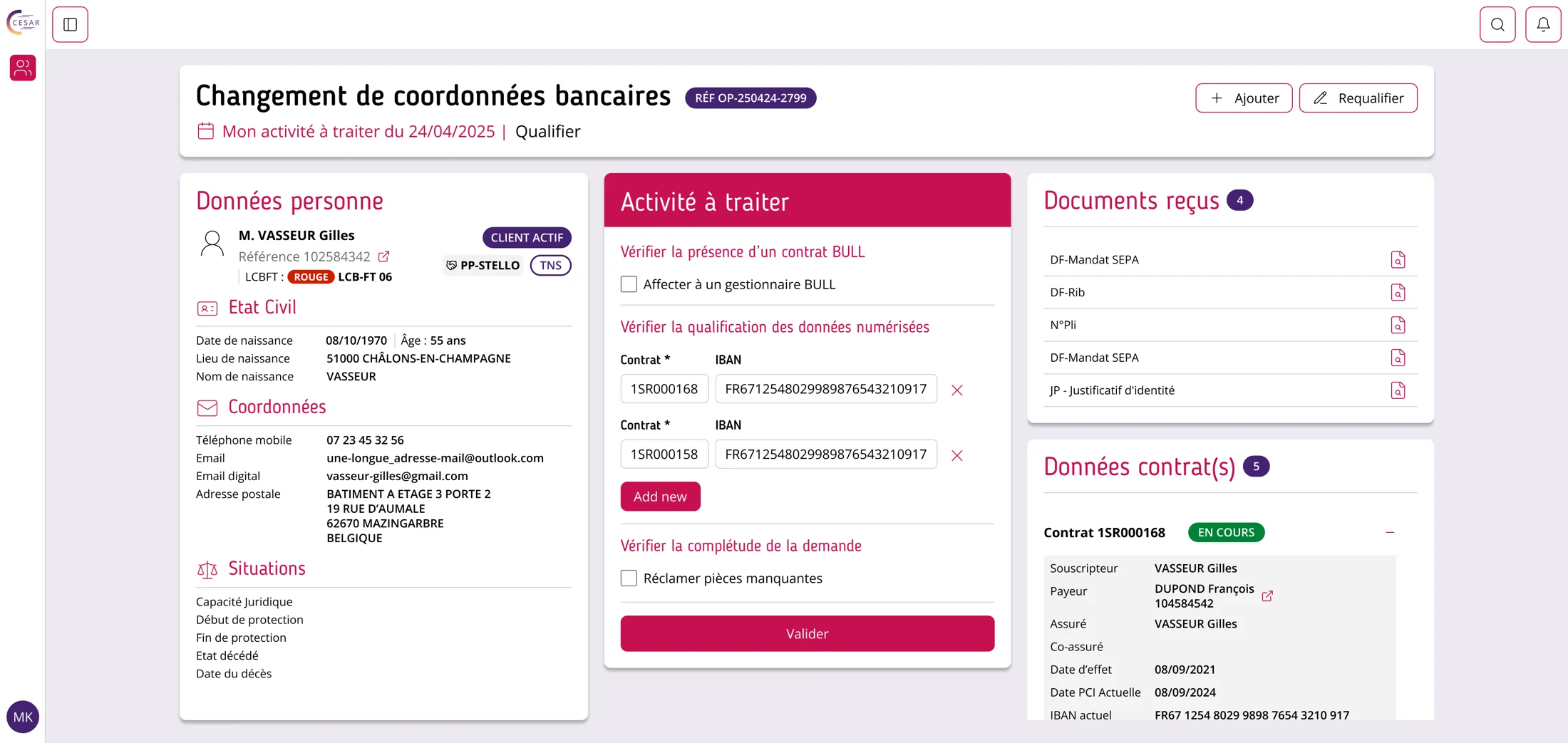Preview the second DF-Mandat SEPA document

1398,358
